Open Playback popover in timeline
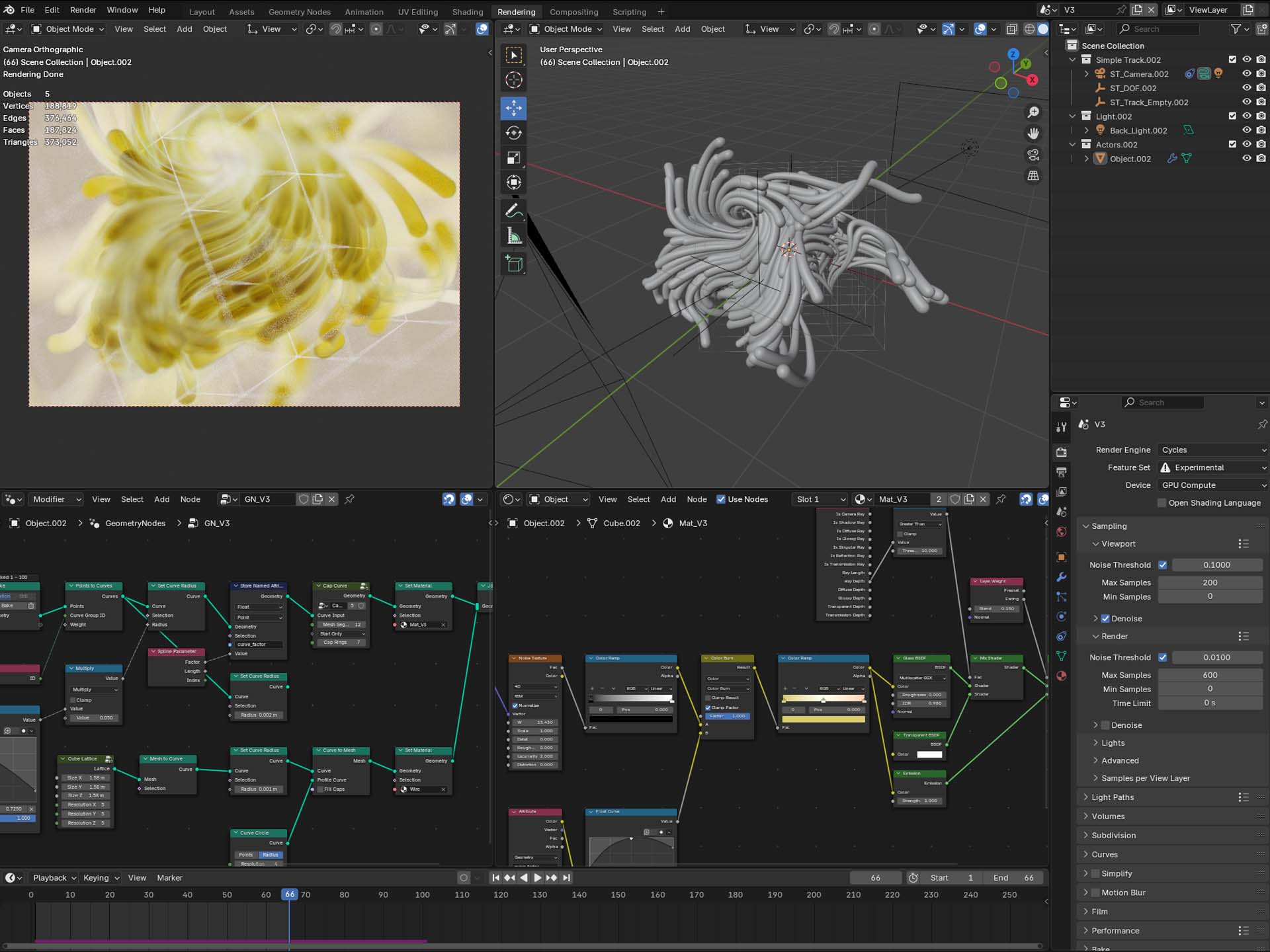1270x952 pixels. (54, 878)
